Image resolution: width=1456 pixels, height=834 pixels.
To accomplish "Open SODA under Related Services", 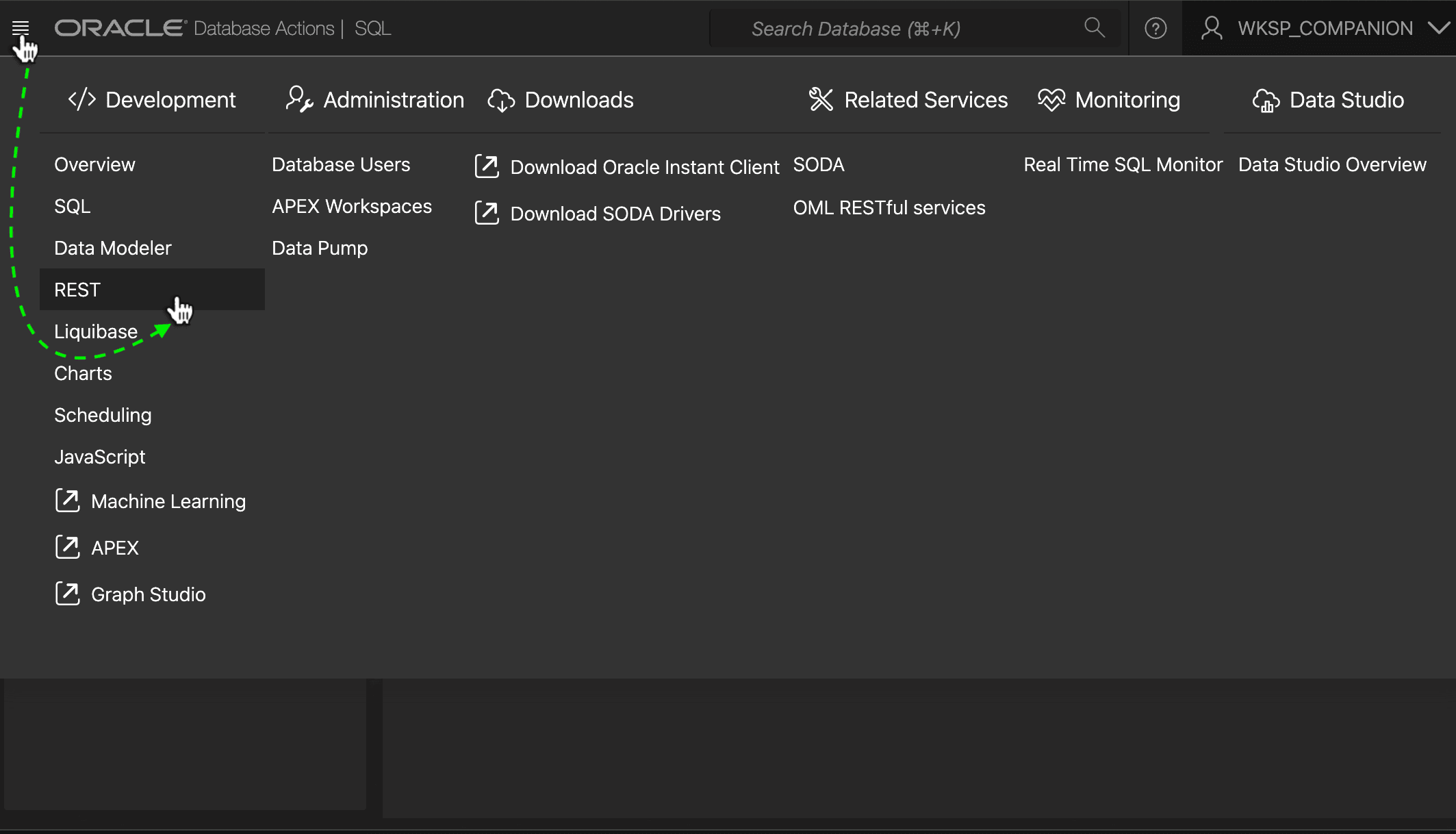I will pyautogui.click(x=819, y=164).
